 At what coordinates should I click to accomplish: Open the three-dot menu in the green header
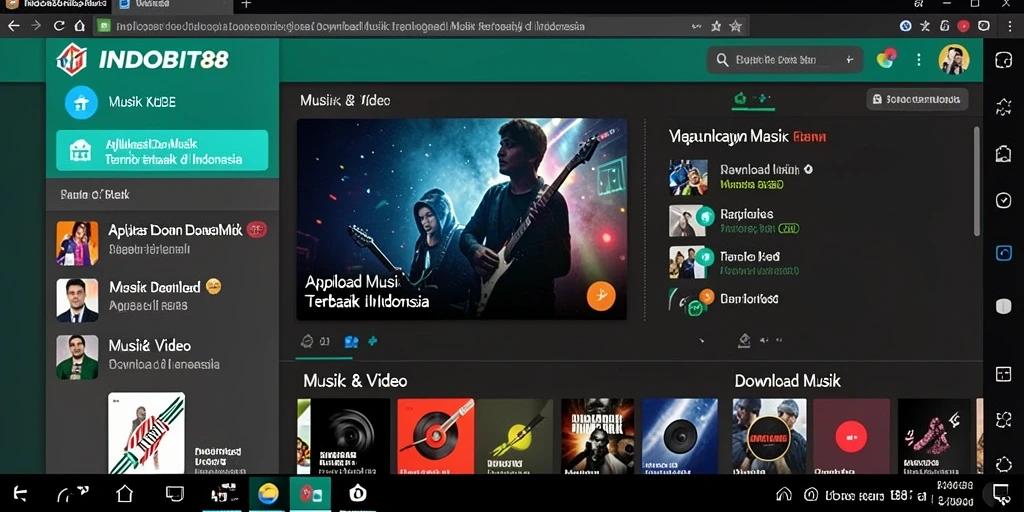pyautogui.click(x=918, y=59)
